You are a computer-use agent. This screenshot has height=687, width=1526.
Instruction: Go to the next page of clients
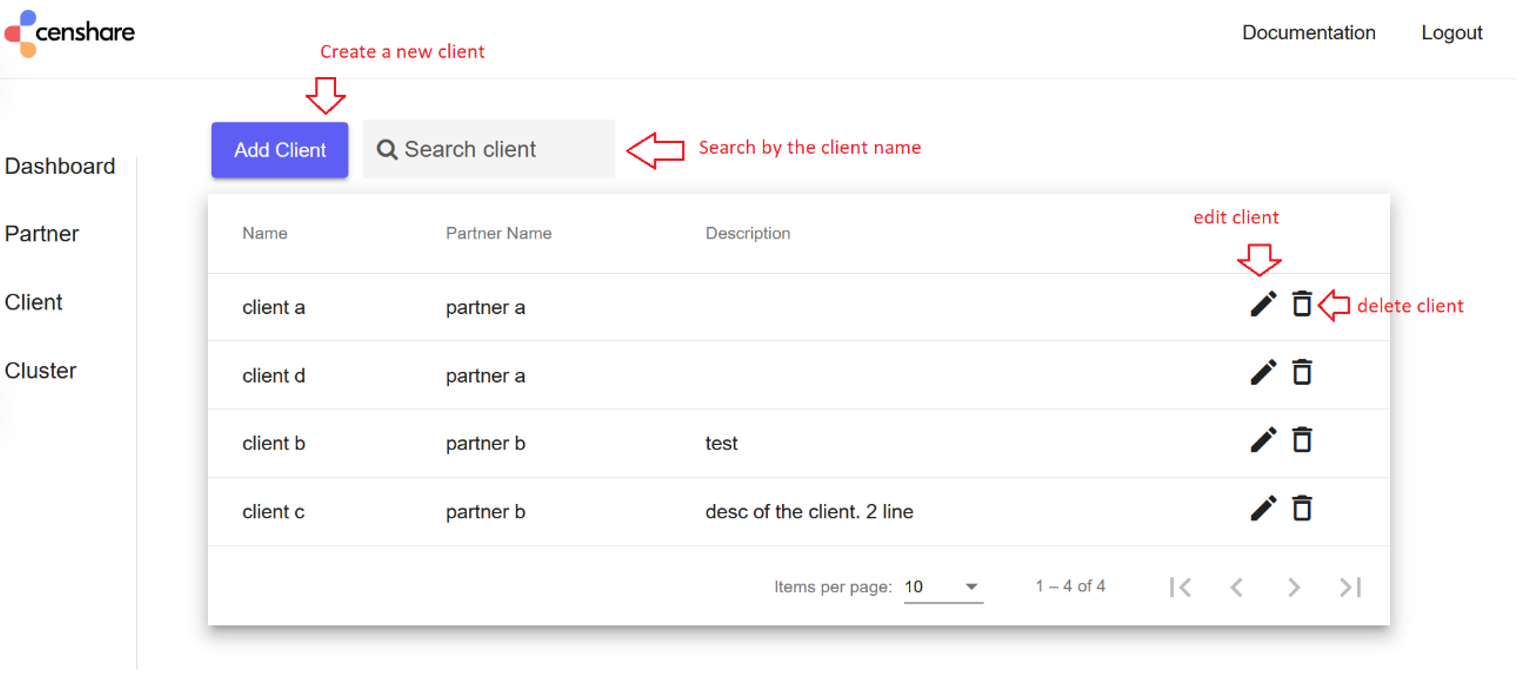(x=1293, y=587)
